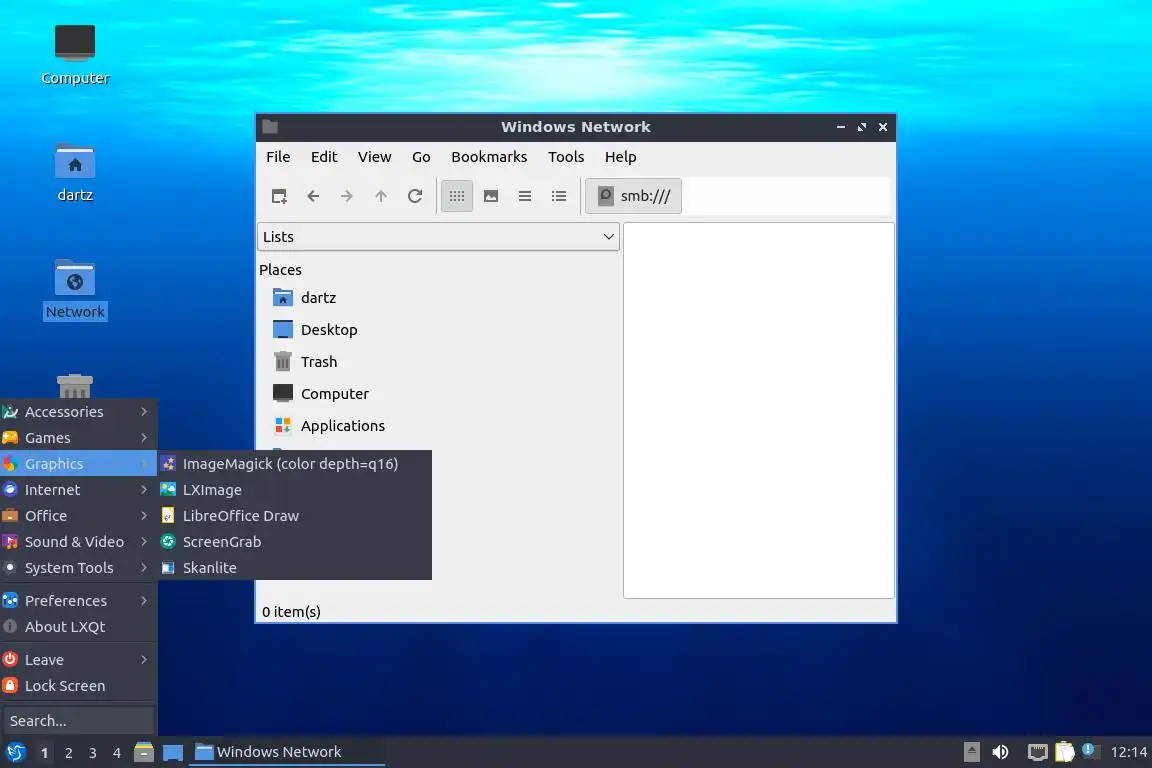Switch to workspace 1
The image size is (1152, 768).
tap(45, 753)
